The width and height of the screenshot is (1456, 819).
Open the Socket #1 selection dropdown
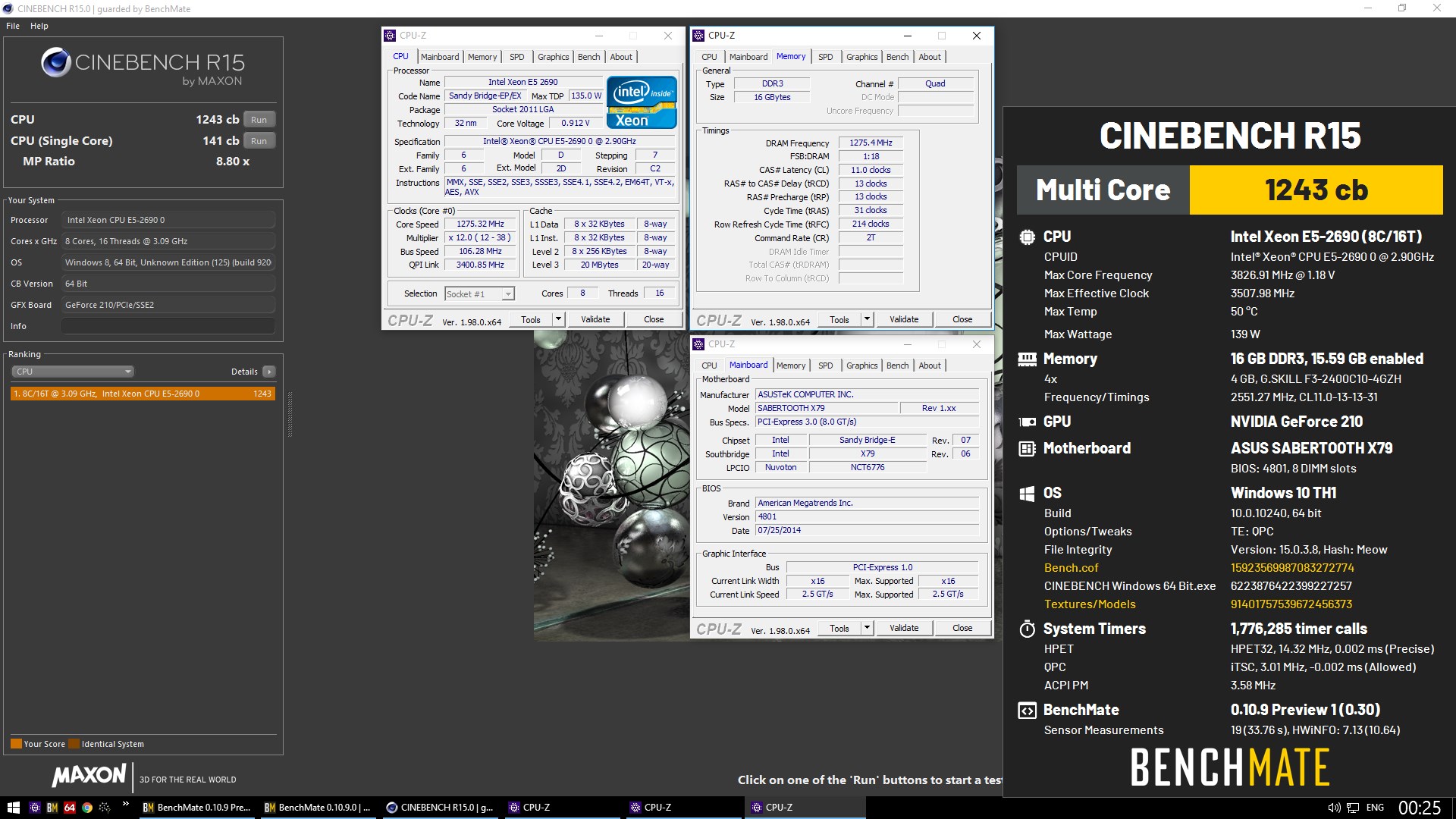[479, 294]
